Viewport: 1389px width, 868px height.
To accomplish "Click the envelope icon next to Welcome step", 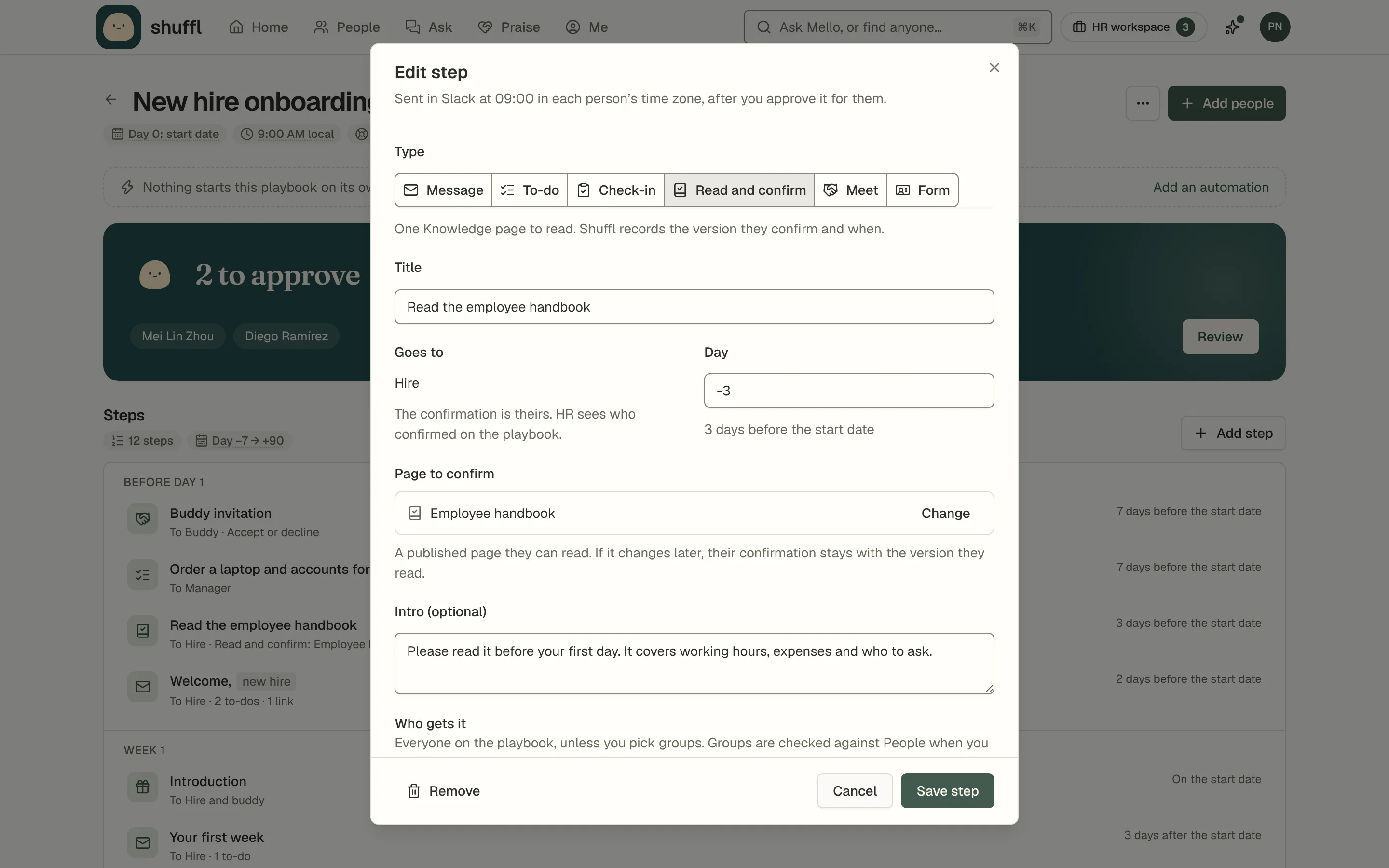I will pyautogui.click(x=142, y=687).
